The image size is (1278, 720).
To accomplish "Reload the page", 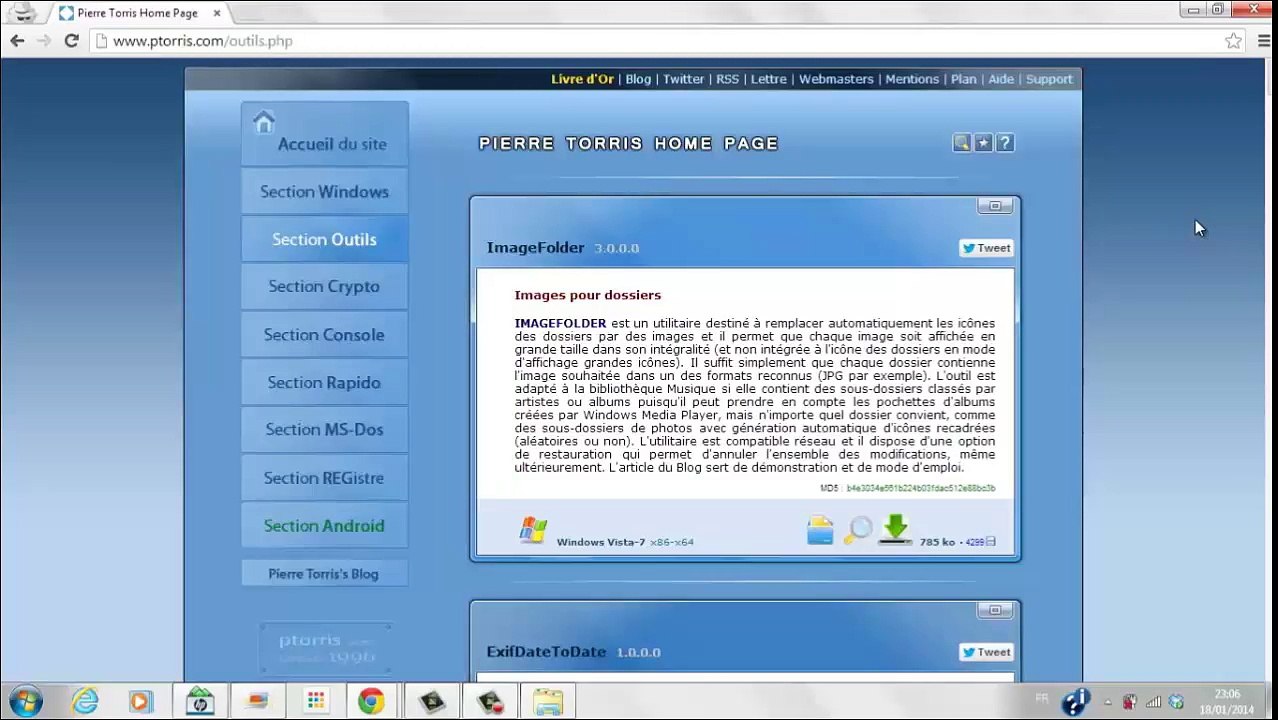I will click(x=71, y=41).
